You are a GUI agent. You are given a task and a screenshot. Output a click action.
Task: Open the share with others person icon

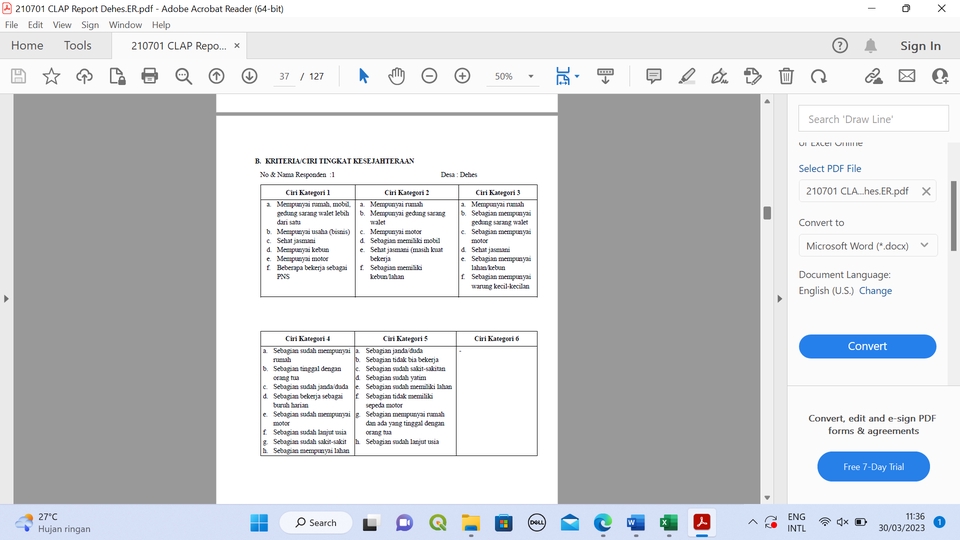point(940,76)
